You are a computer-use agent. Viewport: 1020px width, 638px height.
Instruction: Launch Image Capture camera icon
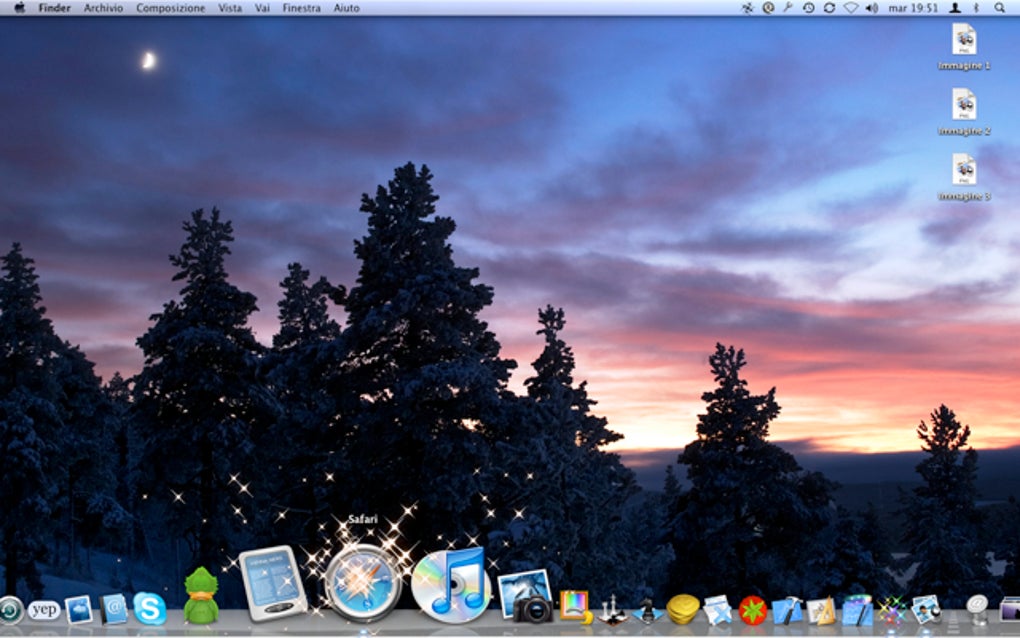[x=525, y=596]
